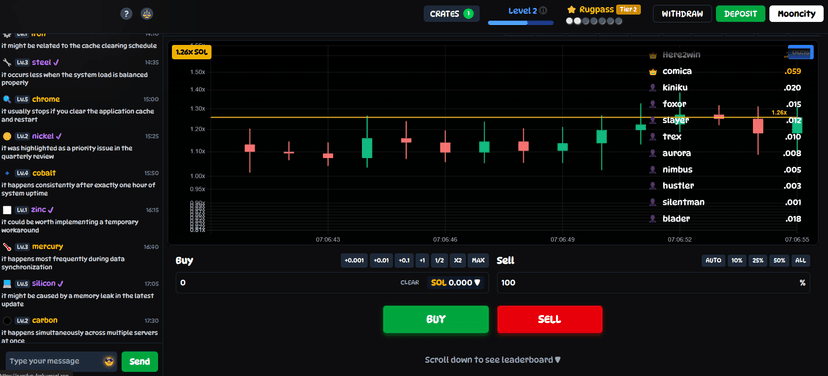Click the DEPOSIT button

(x=740, y=14)
